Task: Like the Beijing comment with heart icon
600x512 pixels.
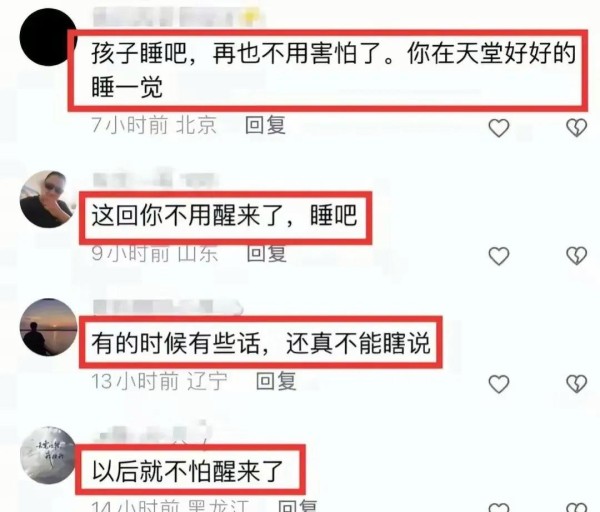Action: [499, 128]
